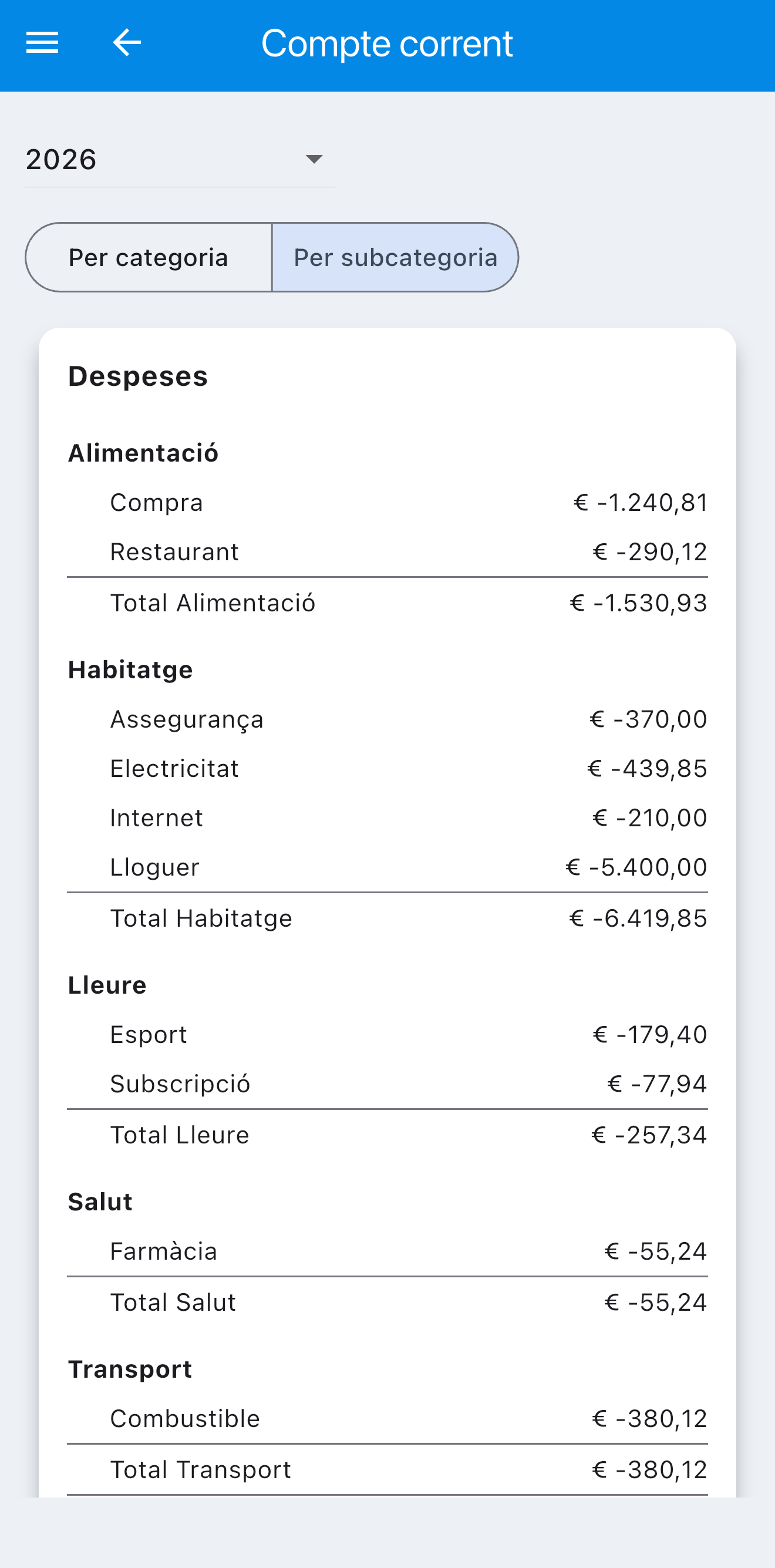Open the Internet expense row
The image size is (775, 1568).
coord(387,818)
